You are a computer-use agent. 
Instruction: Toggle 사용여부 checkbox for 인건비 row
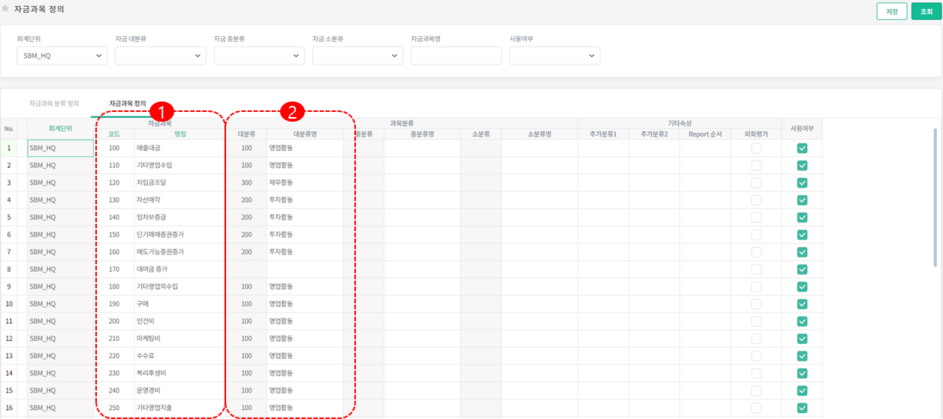click(802, 321)
